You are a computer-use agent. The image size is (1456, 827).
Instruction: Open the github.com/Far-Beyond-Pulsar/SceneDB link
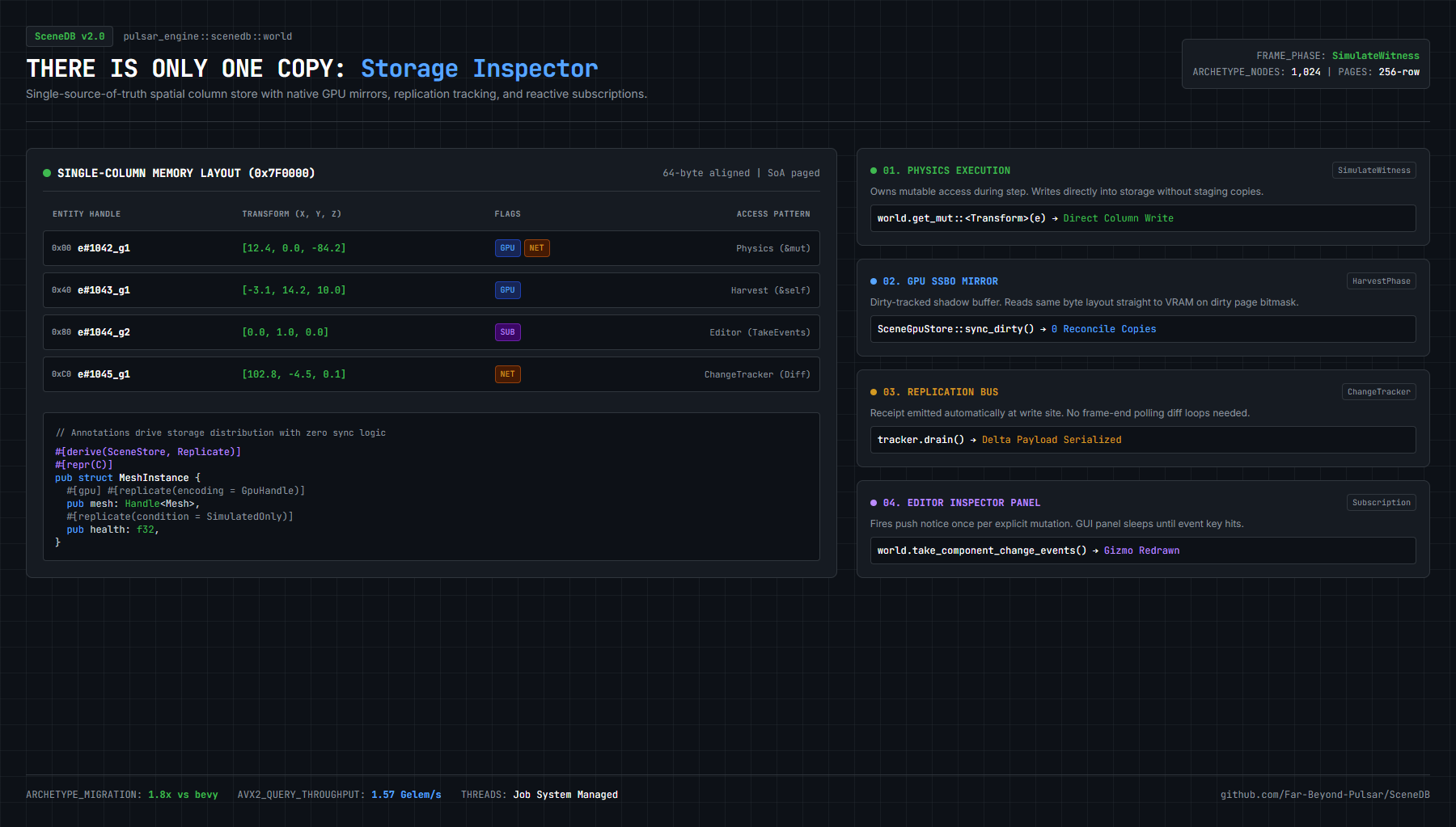tap(1325, 795)
